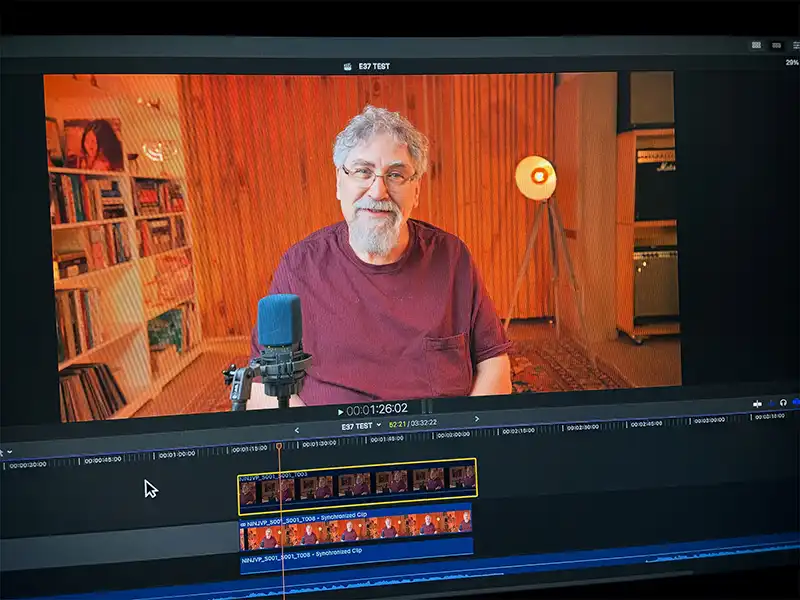Click the clapperboard icon beside the E37 TEST title

(x=350, y=67)
